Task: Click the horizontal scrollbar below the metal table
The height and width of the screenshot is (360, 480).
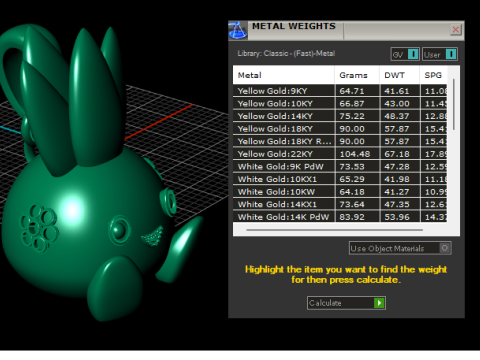Action: 335,230
